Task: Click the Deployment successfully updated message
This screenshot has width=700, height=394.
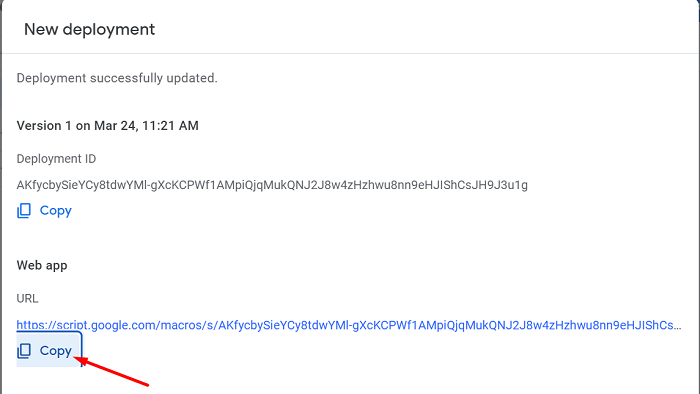Action: [117, 78]
